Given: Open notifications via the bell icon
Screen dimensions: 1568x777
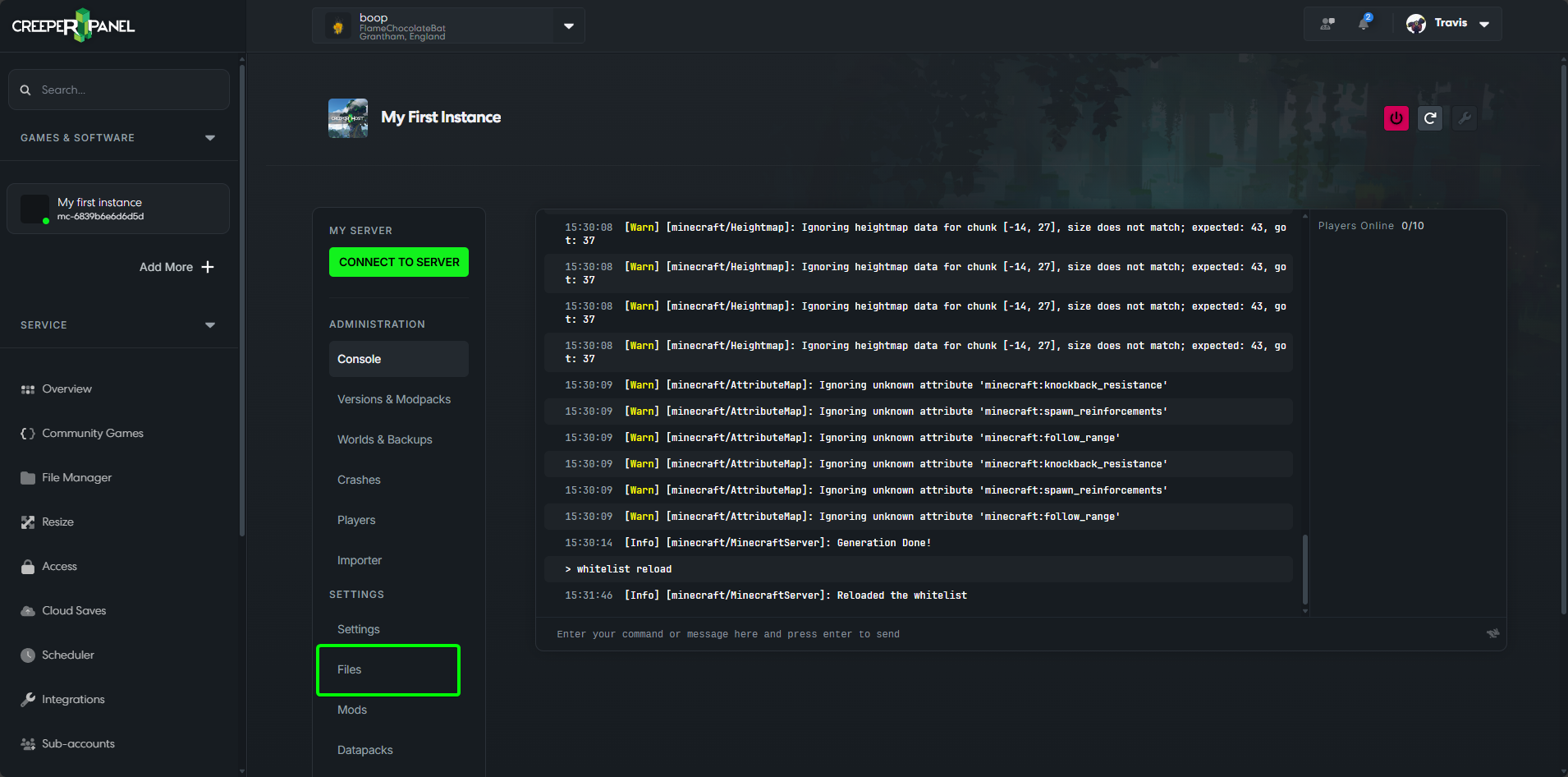Looking at the screenshot, I should click(x=1364, y=23).
